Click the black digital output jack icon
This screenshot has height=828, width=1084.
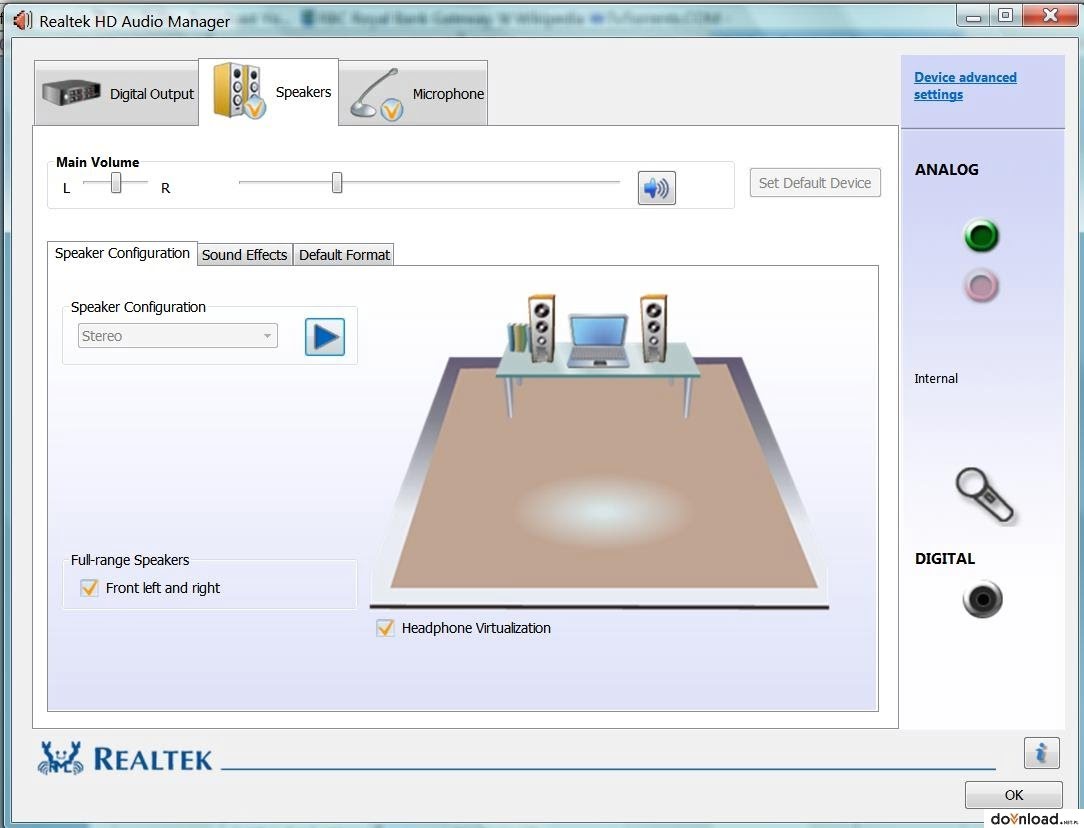[981, 599]
